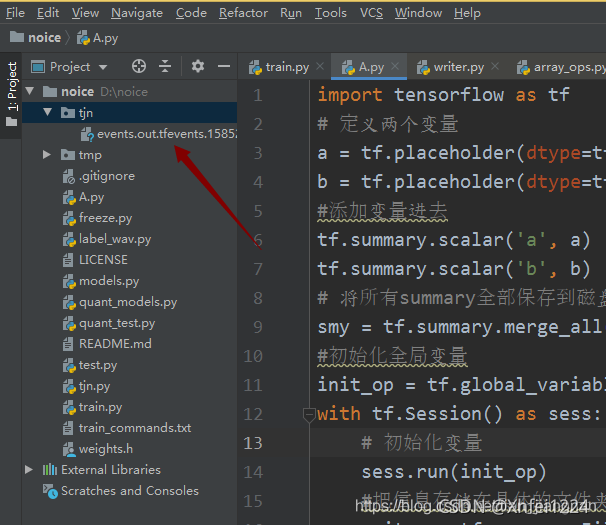Screen dimensions: 606x525
Task: Switch to the array_ops.py editor tab
Action: [561, 67]
